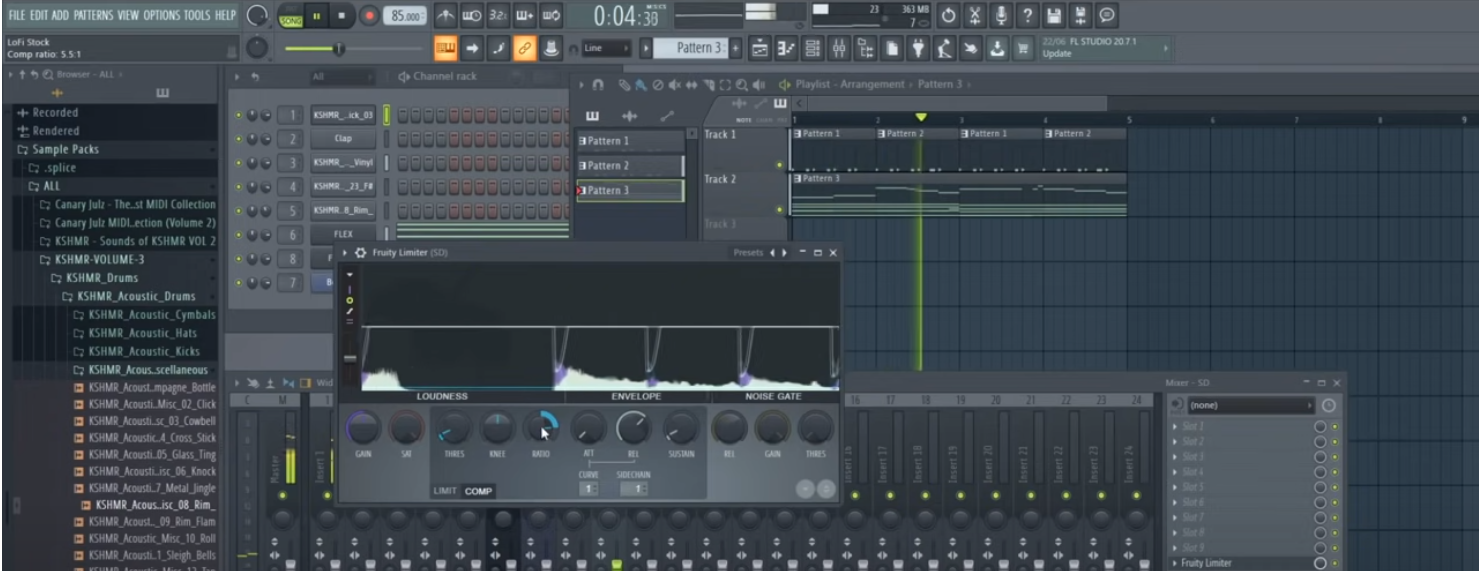
Task: Toggle the auto scrolling arrow icon
Action: point(472,48)
